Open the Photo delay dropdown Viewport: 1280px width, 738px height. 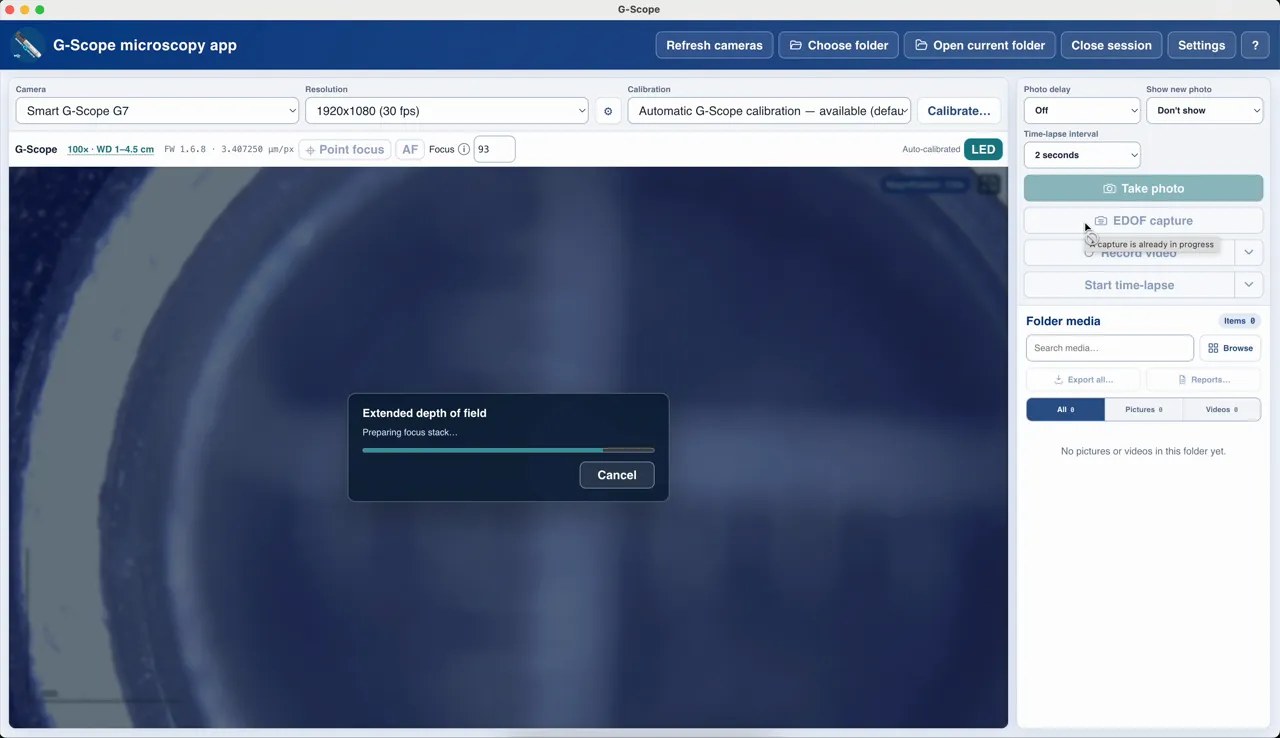(x=1082, y=111)
